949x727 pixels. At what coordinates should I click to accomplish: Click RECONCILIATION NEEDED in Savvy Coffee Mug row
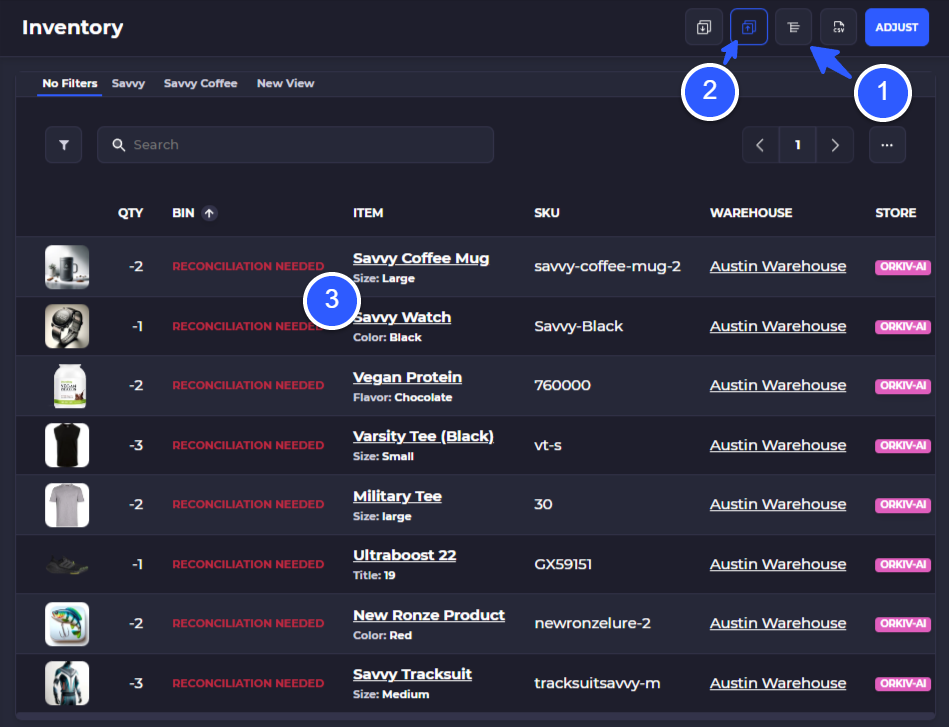[x=248, y=266]
